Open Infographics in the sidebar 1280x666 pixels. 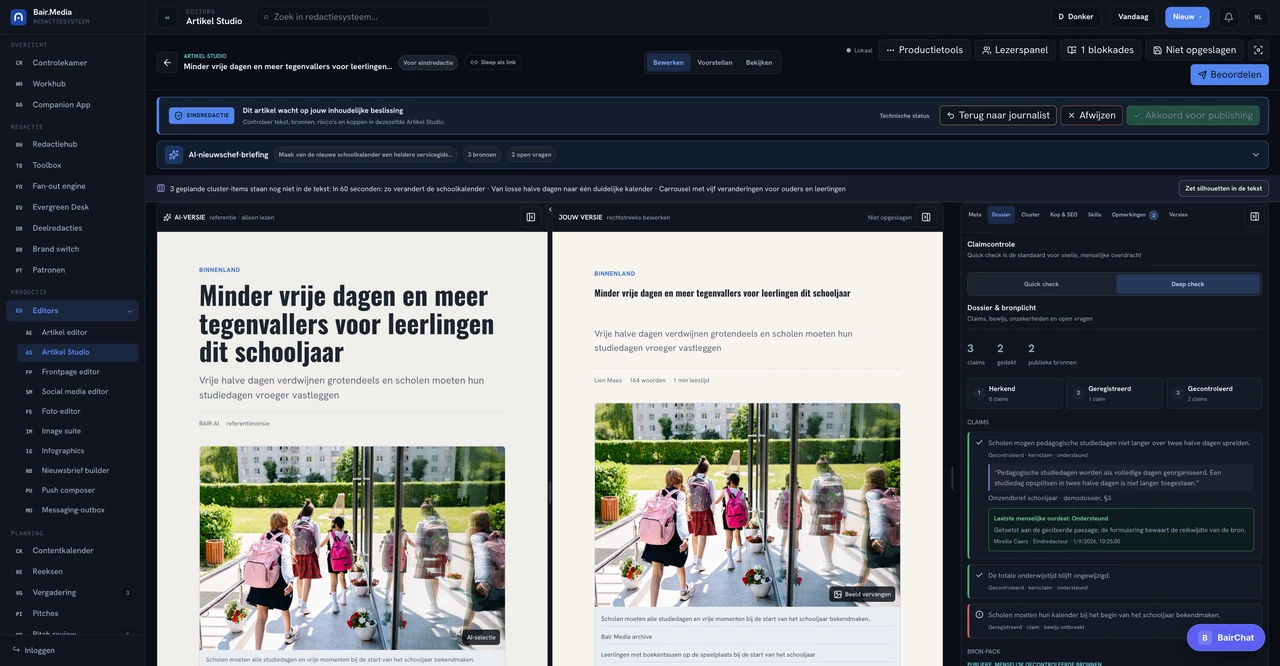pyautogui.click(x=78, y=451)
